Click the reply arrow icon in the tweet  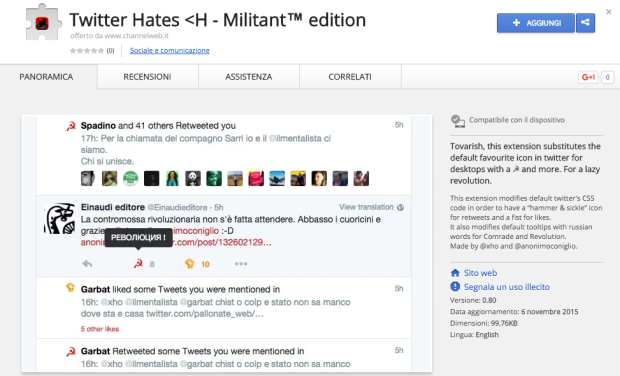87,264
